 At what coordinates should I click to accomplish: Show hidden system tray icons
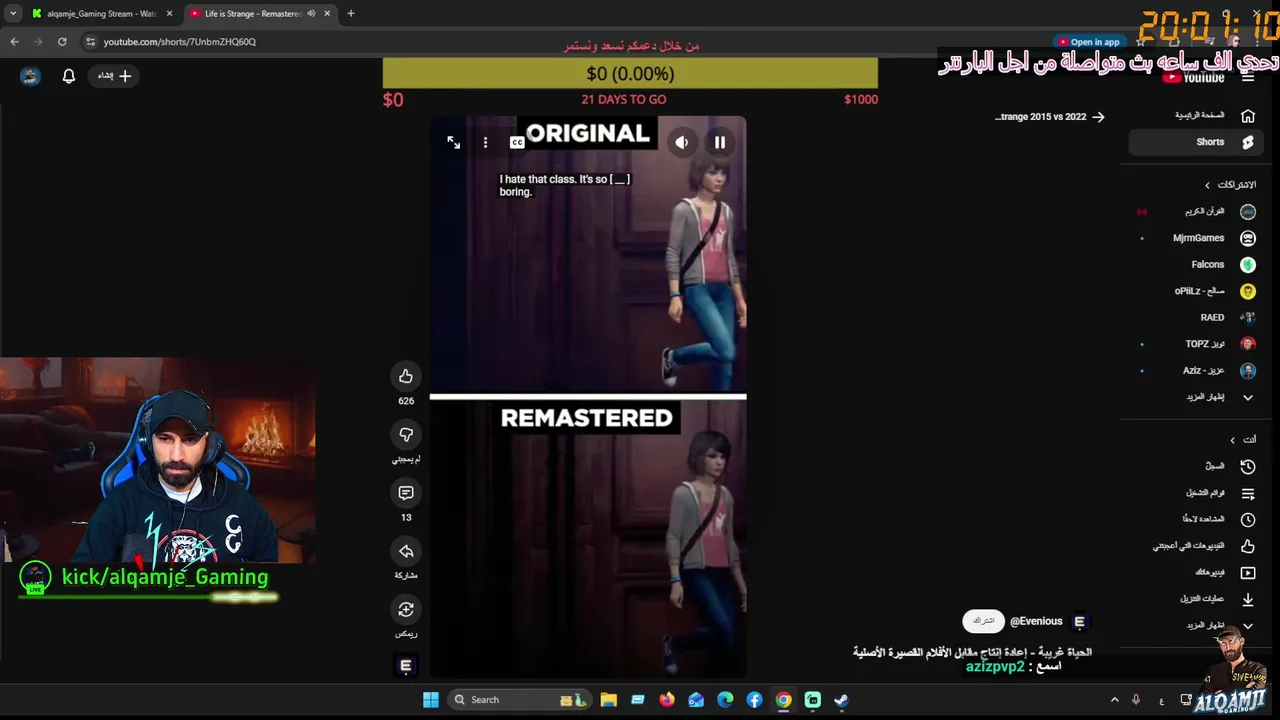coord(1115,700)
